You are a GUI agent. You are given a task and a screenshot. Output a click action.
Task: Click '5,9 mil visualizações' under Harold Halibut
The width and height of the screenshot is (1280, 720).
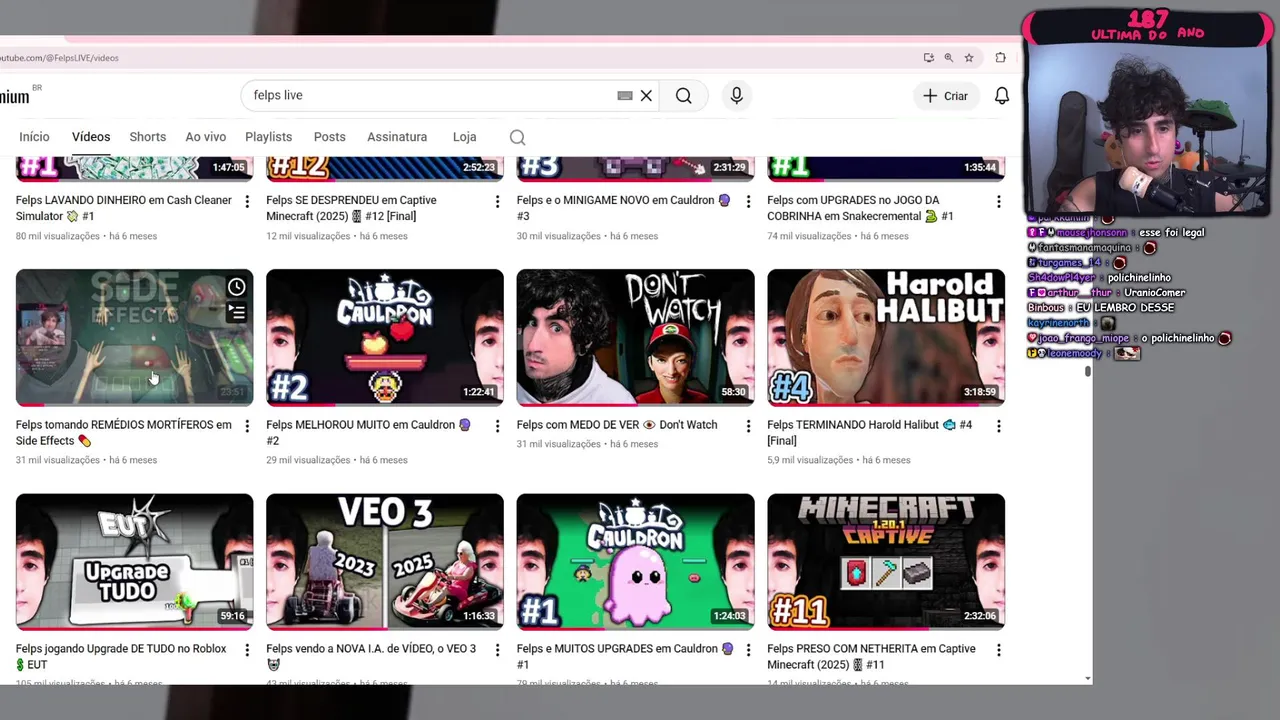click(x=810, y=460)
